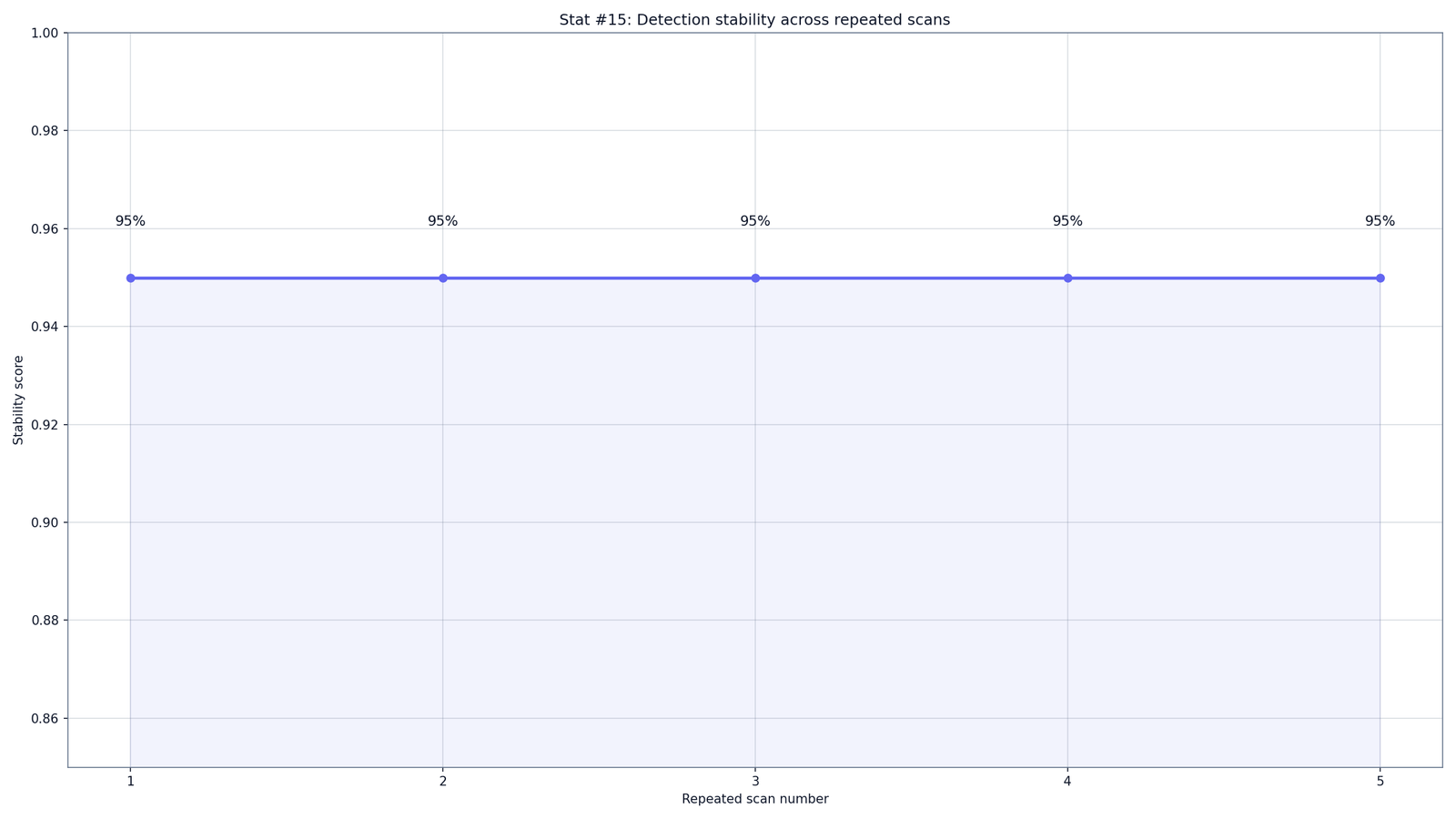Select the 0.88 y-axis tick label
Viewport: 1456px width, 819px height.
(45, 621)
